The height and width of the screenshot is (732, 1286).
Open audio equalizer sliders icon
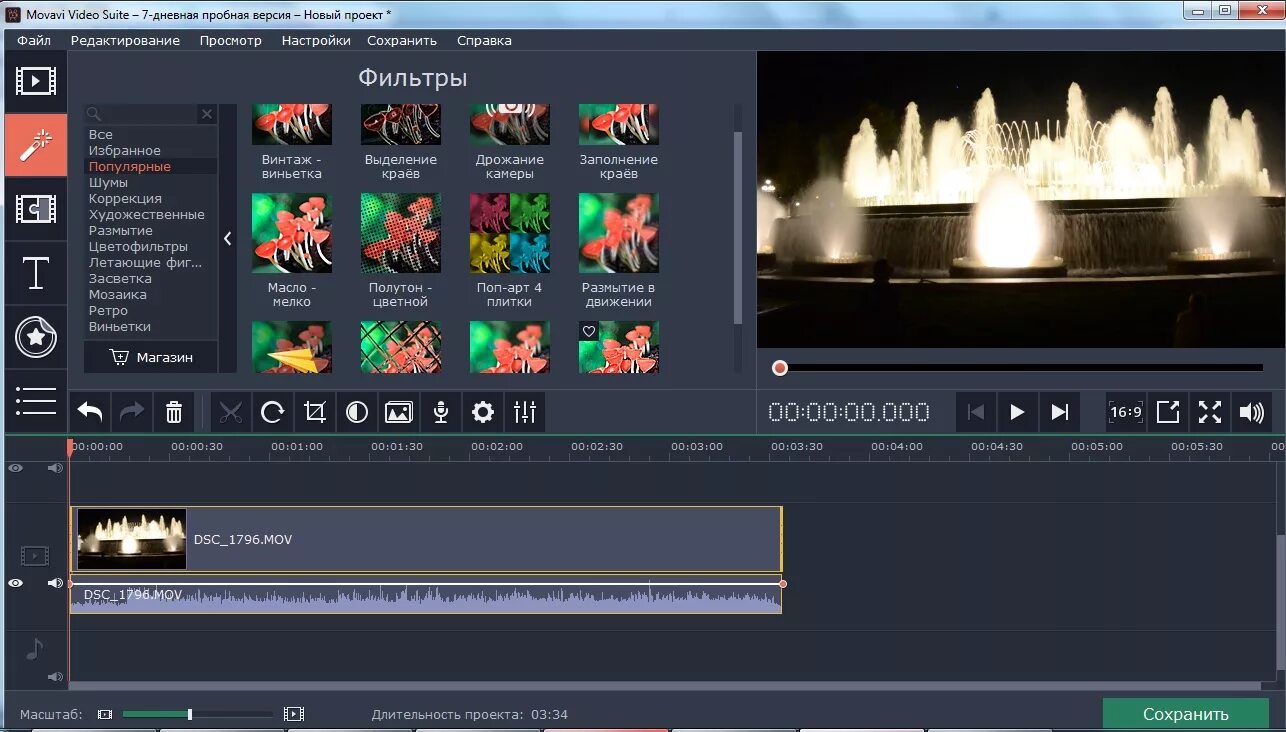click(525, 412)
